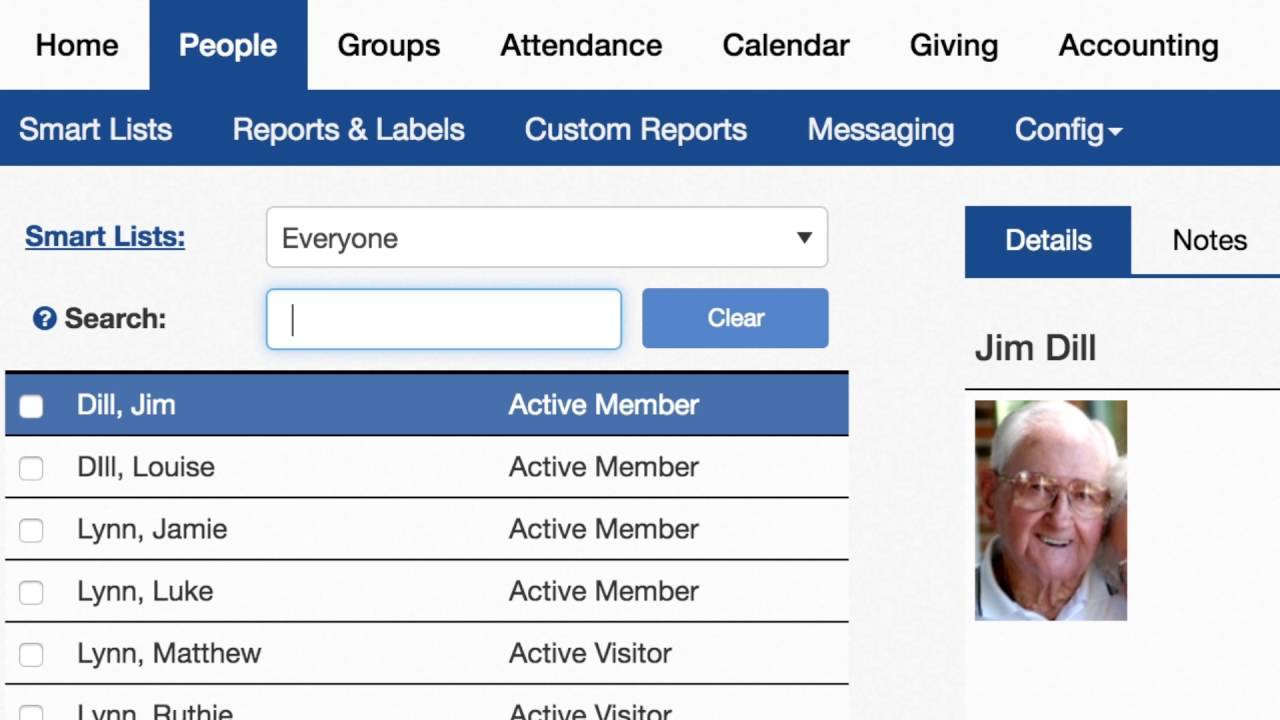Open the Smart Lists Everyone dropdown

(x=546, y=238)
